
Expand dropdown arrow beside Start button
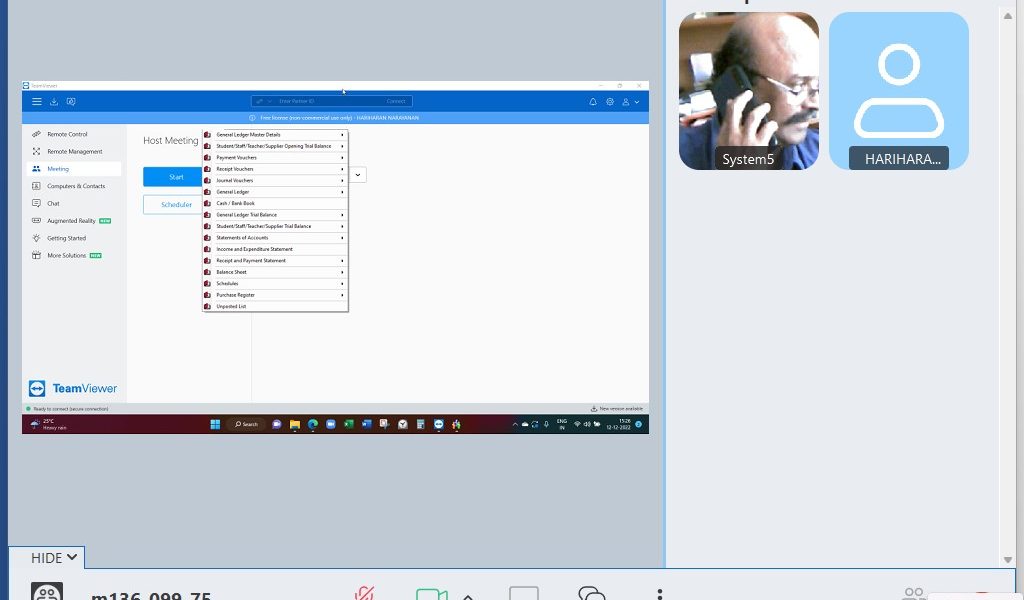(358, 174)
